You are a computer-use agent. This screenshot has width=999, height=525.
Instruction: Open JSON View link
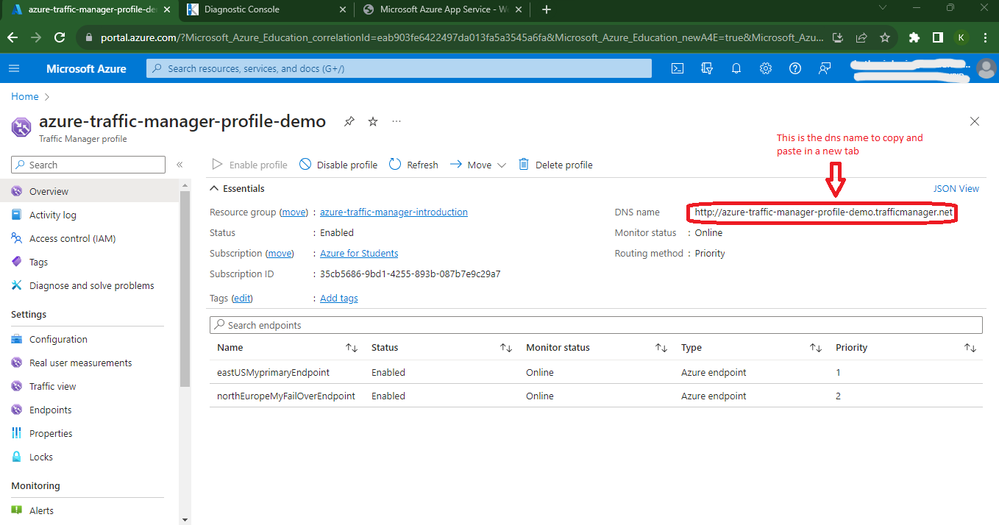(956, 189)
